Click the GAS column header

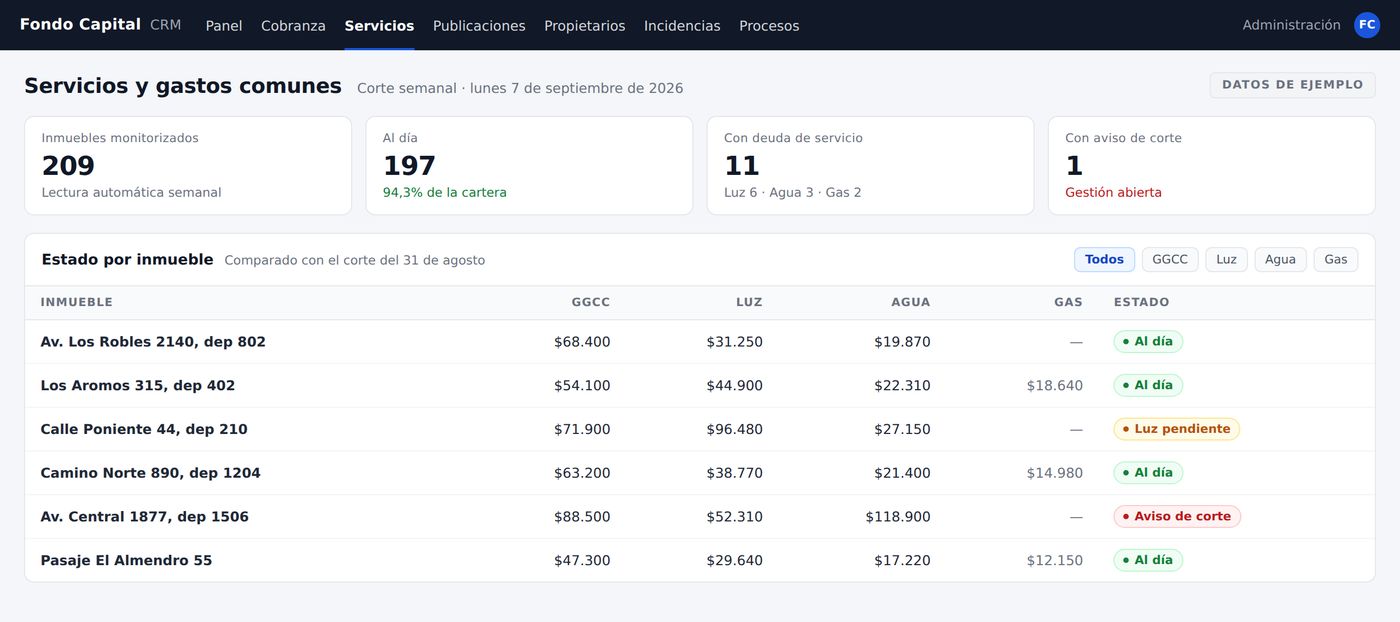click(1068, 302)
